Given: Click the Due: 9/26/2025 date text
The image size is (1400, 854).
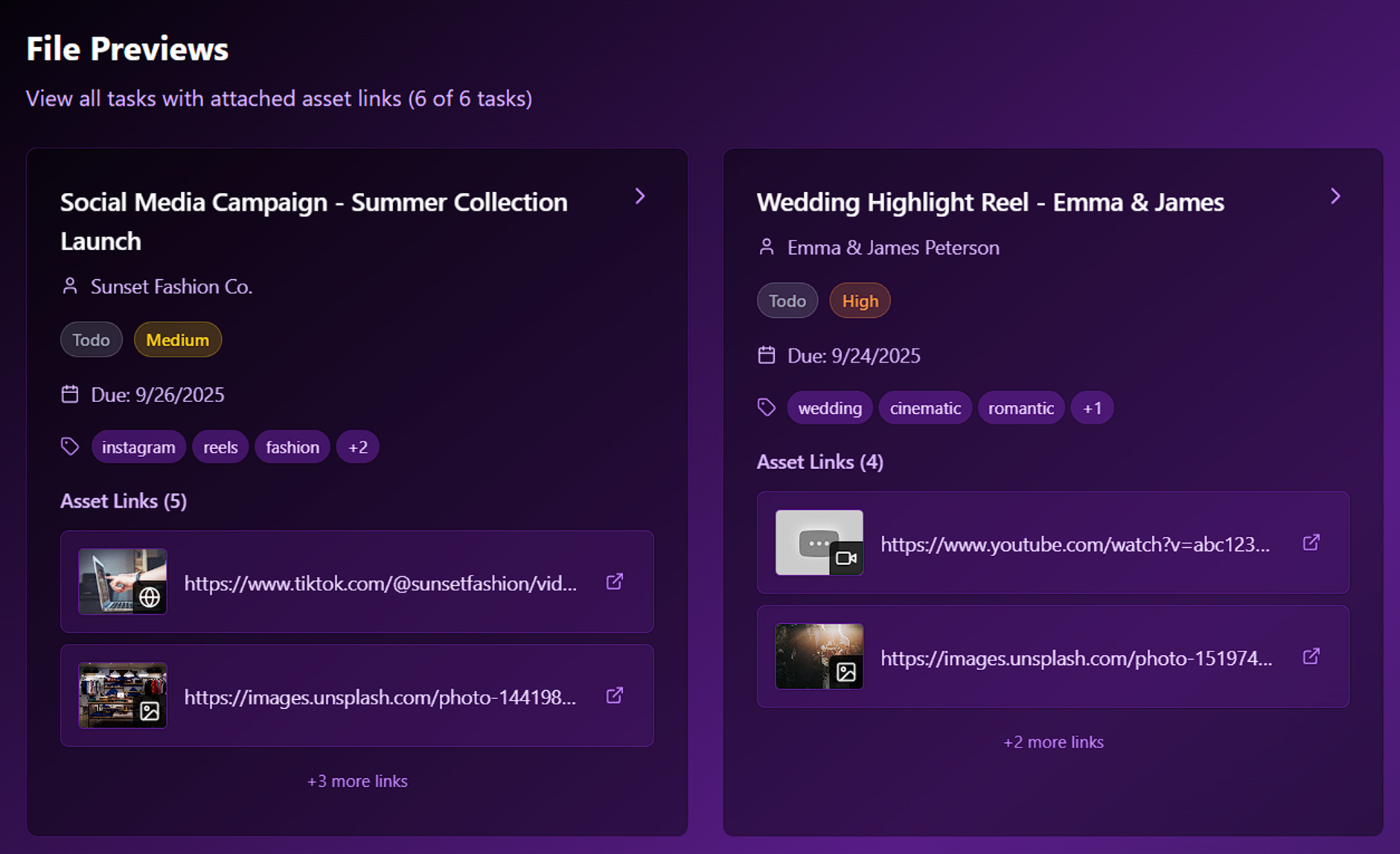Looking at the screenshot, I should click(x=157, y=395).
